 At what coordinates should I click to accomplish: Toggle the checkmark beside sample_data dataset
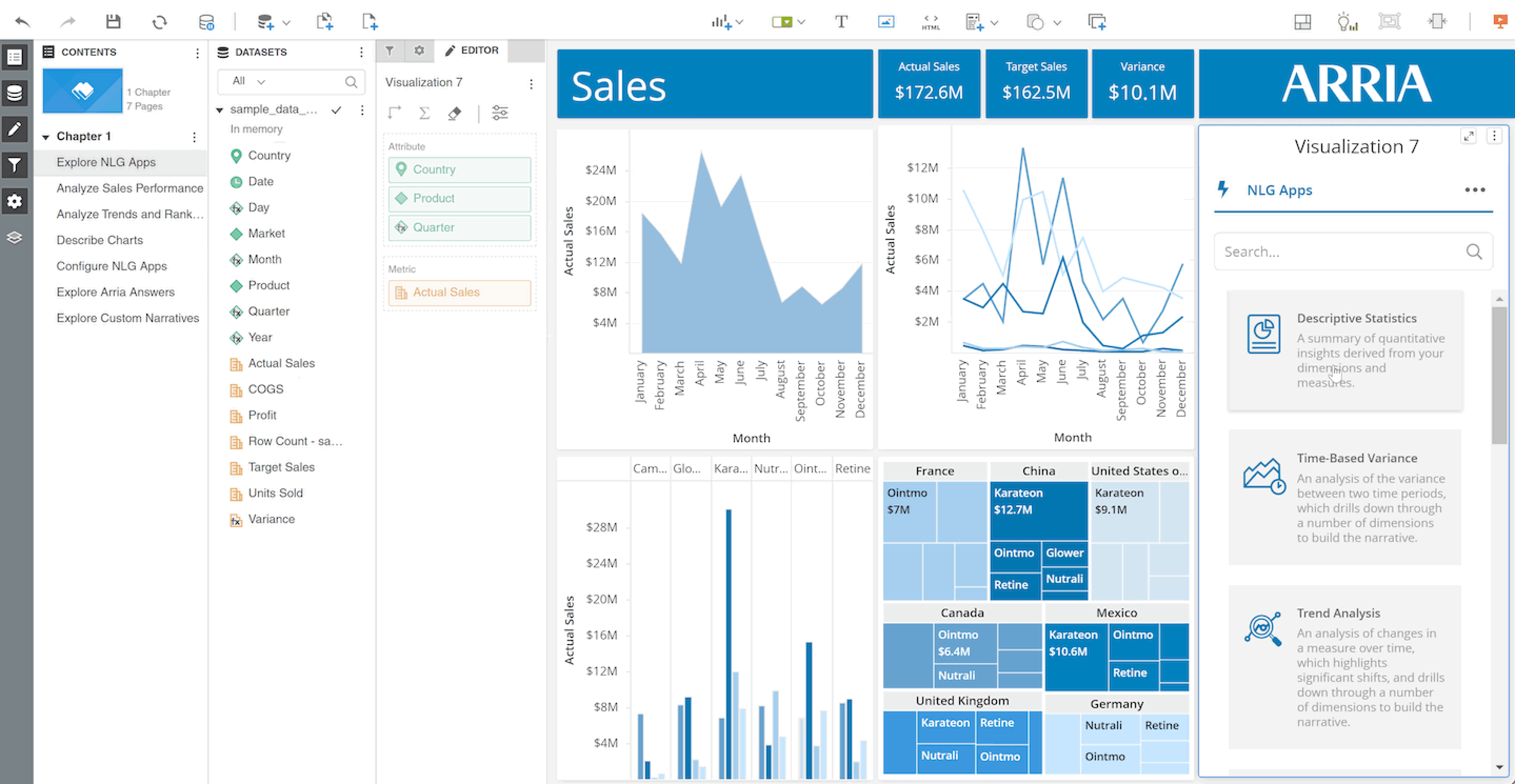tap(336, 110)
